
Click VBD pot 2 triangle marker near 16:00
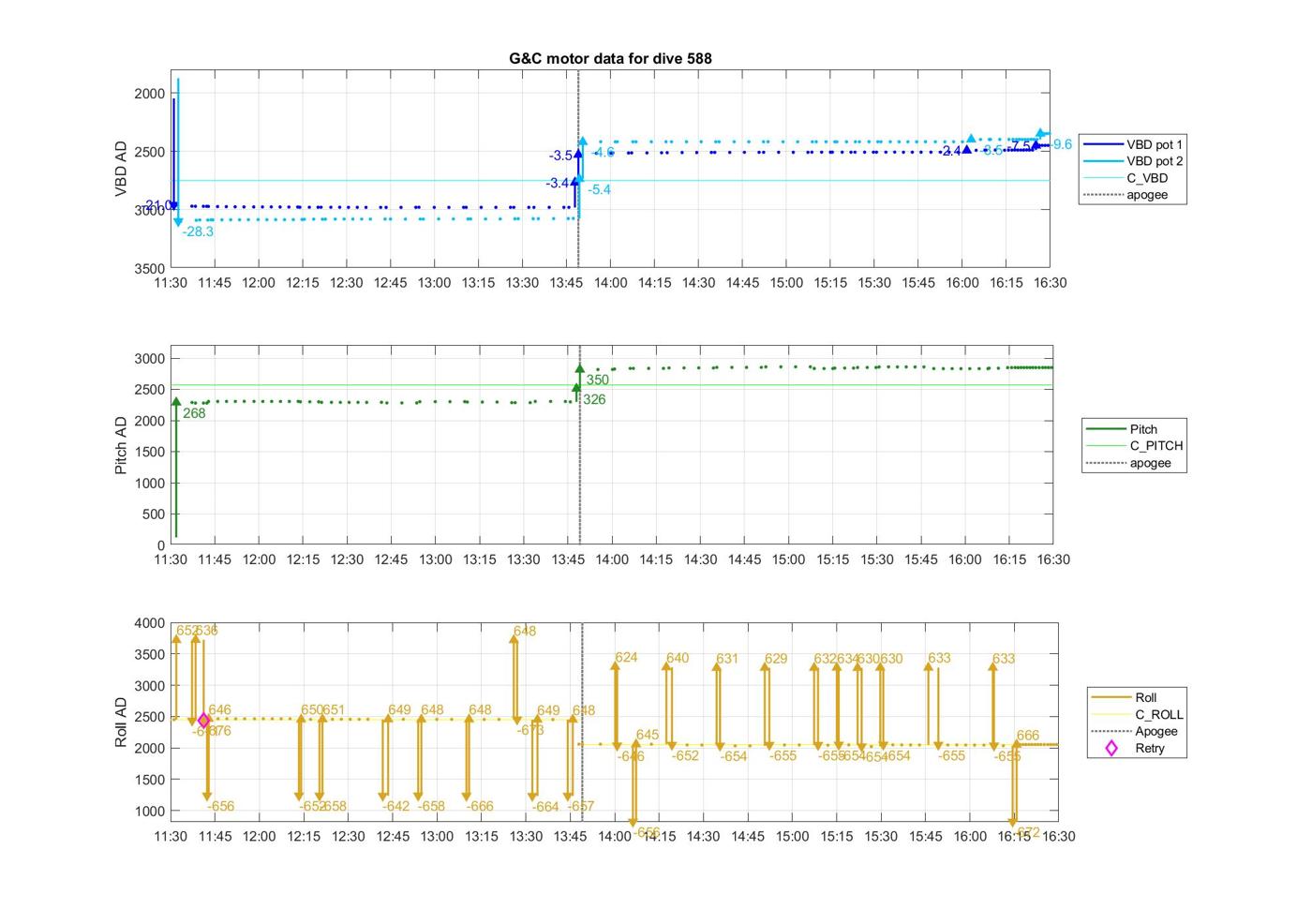point(971,139)
